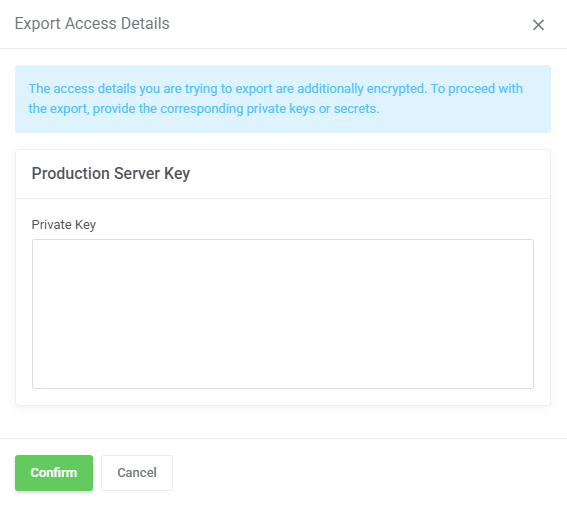Image resolution: width=567 pixels, height=506 pixels.
Task: Click inside the Production Server Key panel body
Action: point(283,302)
